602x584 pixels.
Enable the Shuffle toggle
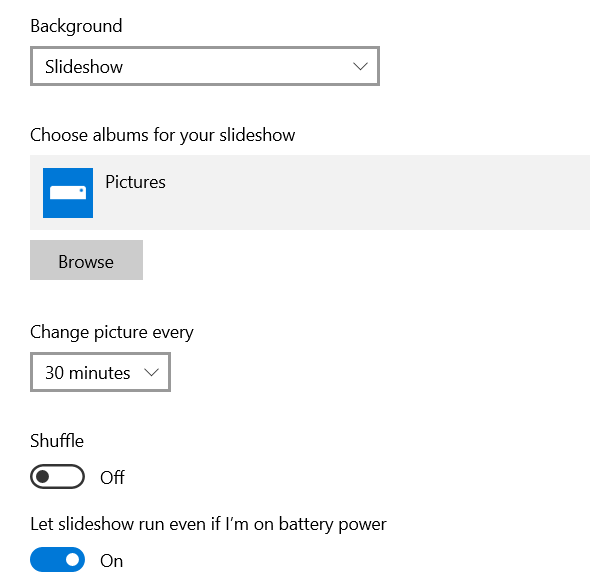(58, 476)
